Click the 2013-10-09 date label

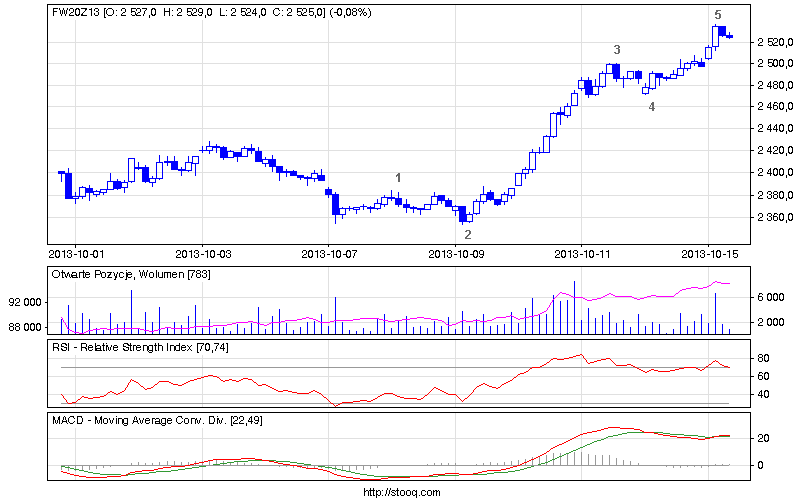pyautogui.click(x=456, y=254)
